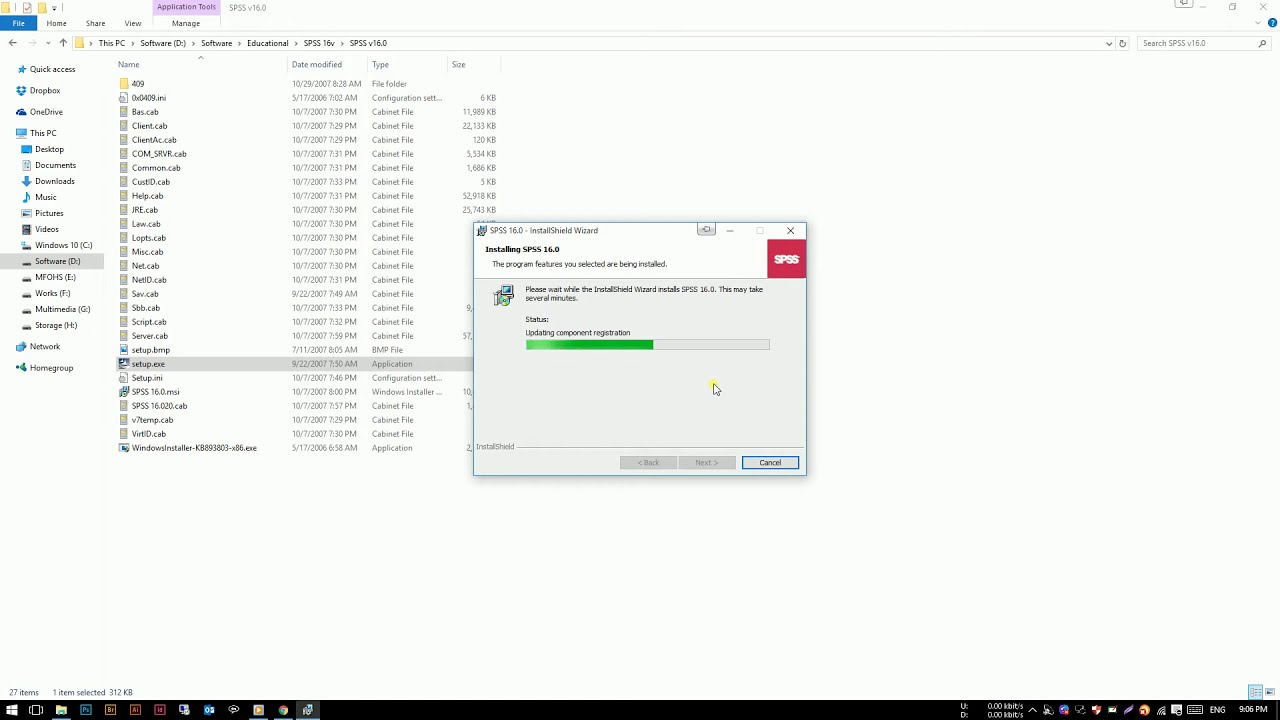Image resolution: width=1280 pixels, height=720 pixels.
Task: Open Network in the navigation pane
Action: tap(45, 346)
